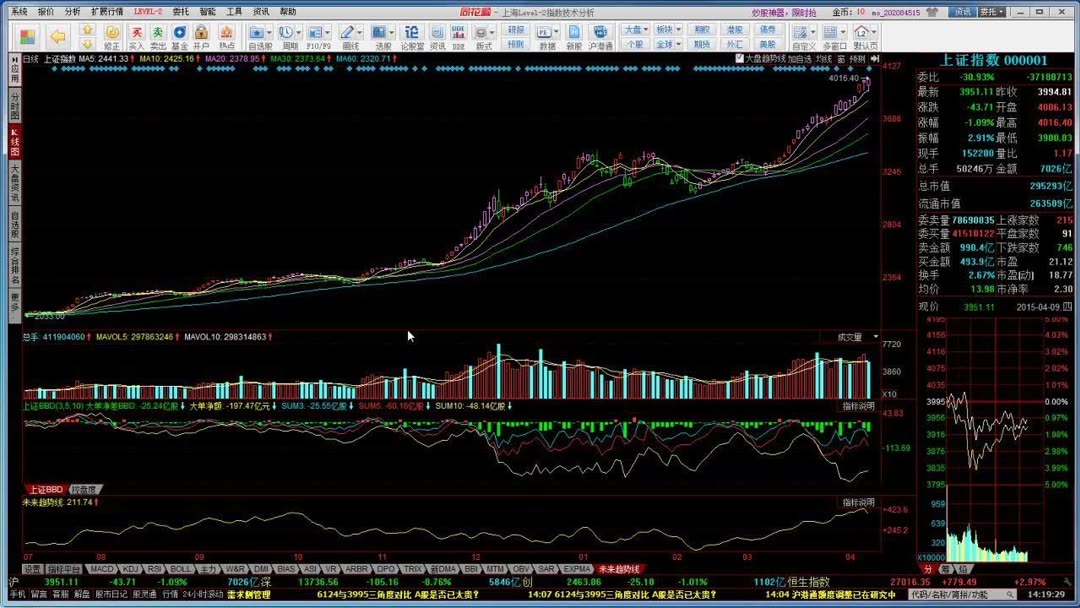1080x608 pixels.
Task: Enable the 大盘趋势线 checkbox above the chart
Action: coord(739,58)
